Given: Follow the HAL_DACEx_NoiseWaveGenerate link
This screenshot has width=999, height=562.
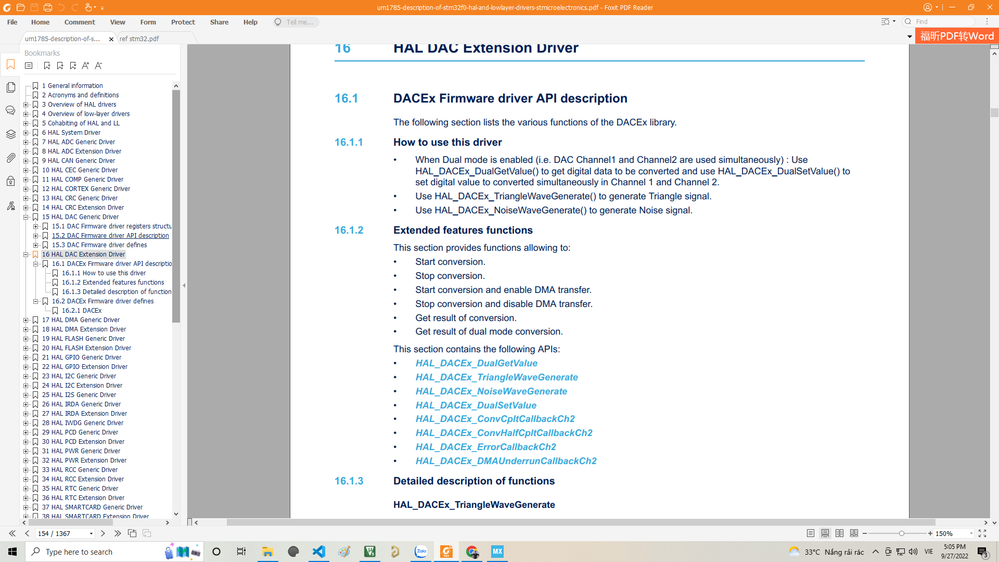Looking at the screenshot, I should [491, 391].
